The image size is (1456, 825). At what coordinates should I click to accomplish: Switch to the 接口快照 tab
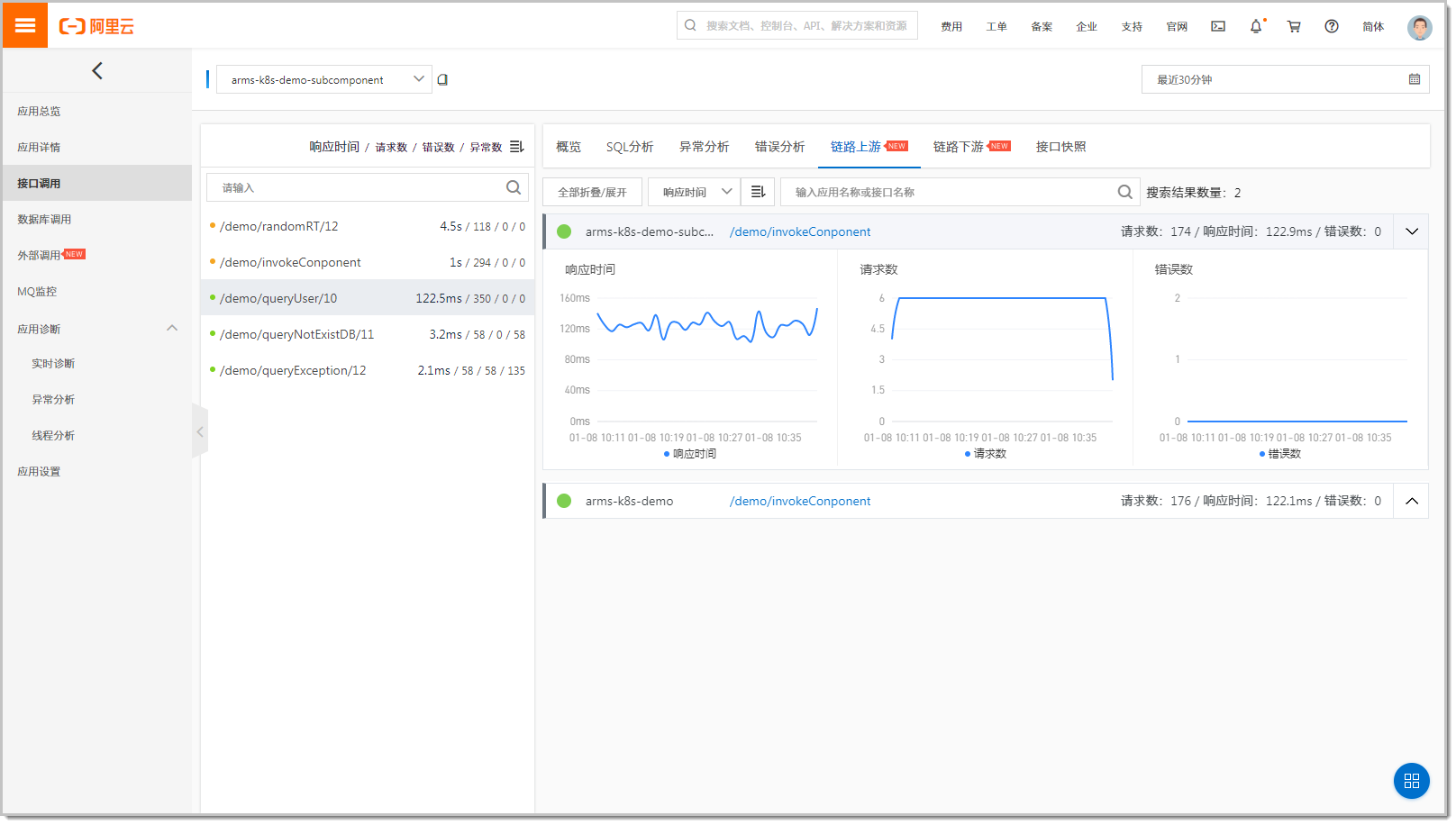click(x=1061, y=147)
